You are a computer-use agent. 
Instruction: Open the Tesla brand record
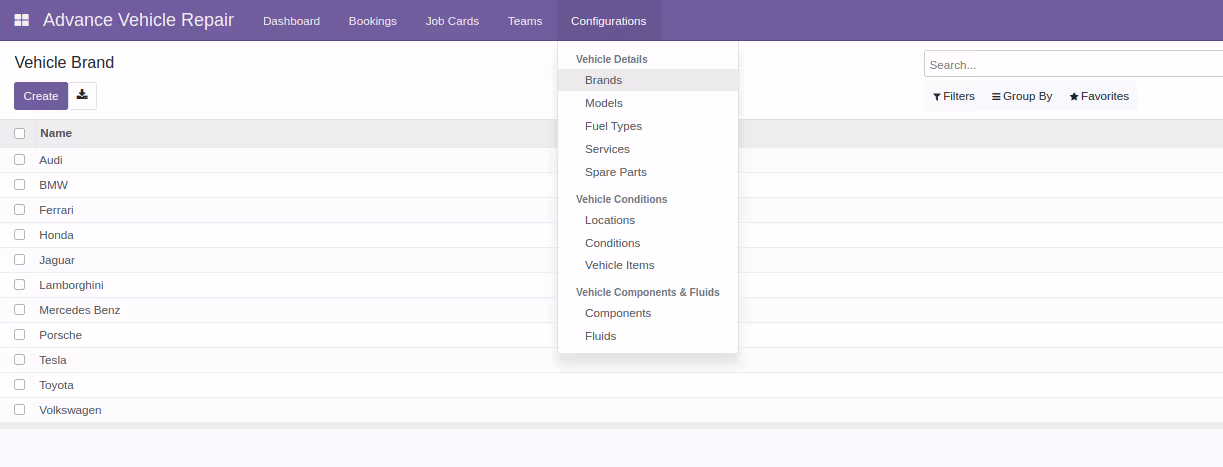tap(53, 360)
